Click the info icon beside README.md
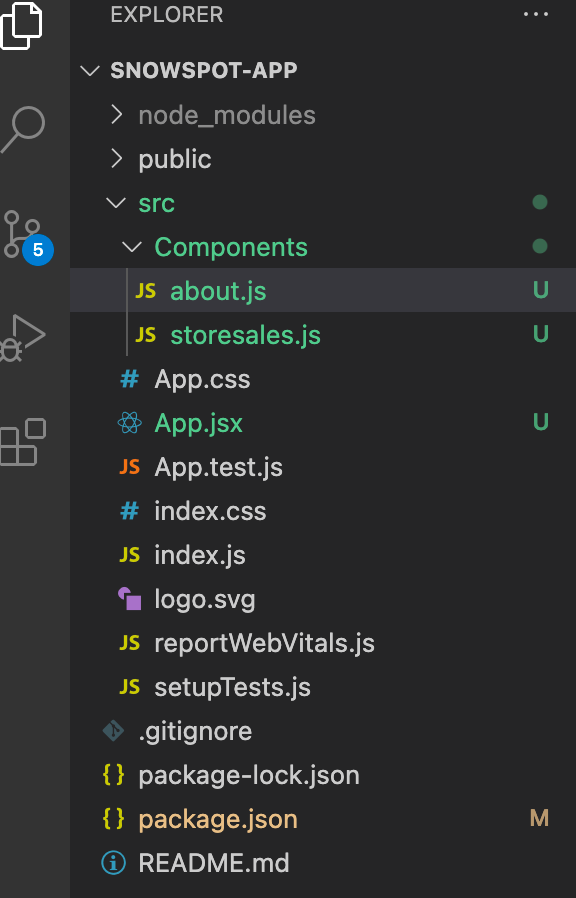Image resolution: width=576 pixels, height=898 pixels. 113,863
